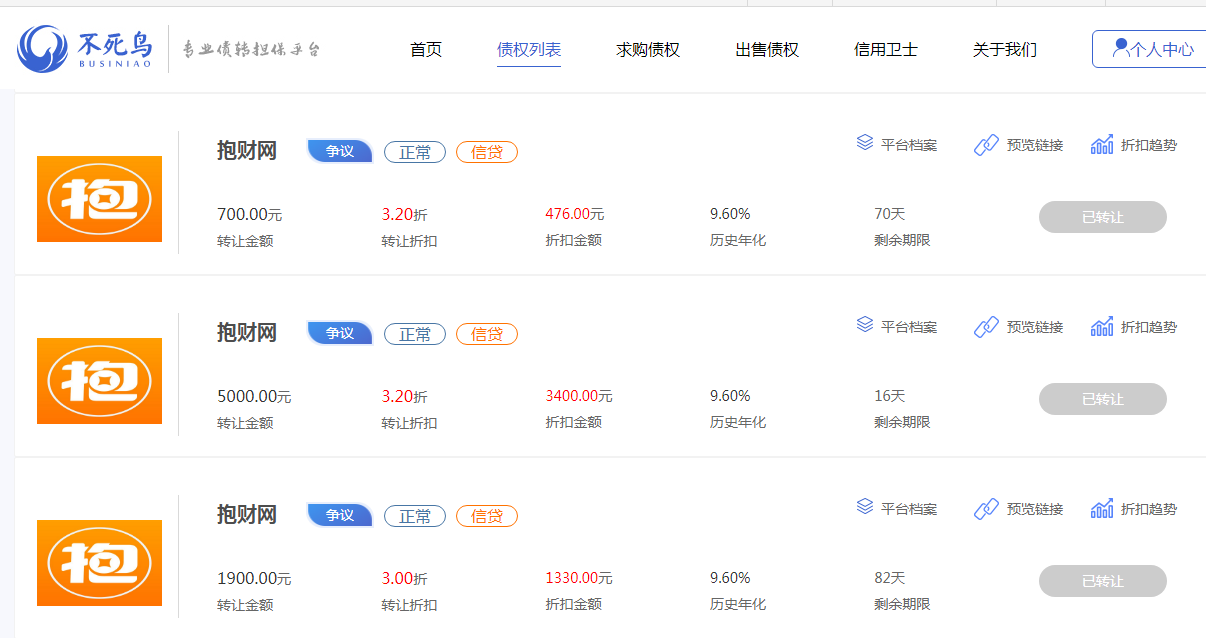Click the 3400.00元 discounted amount
This screenshot has height=638, width=1206.
click(579, 396)
